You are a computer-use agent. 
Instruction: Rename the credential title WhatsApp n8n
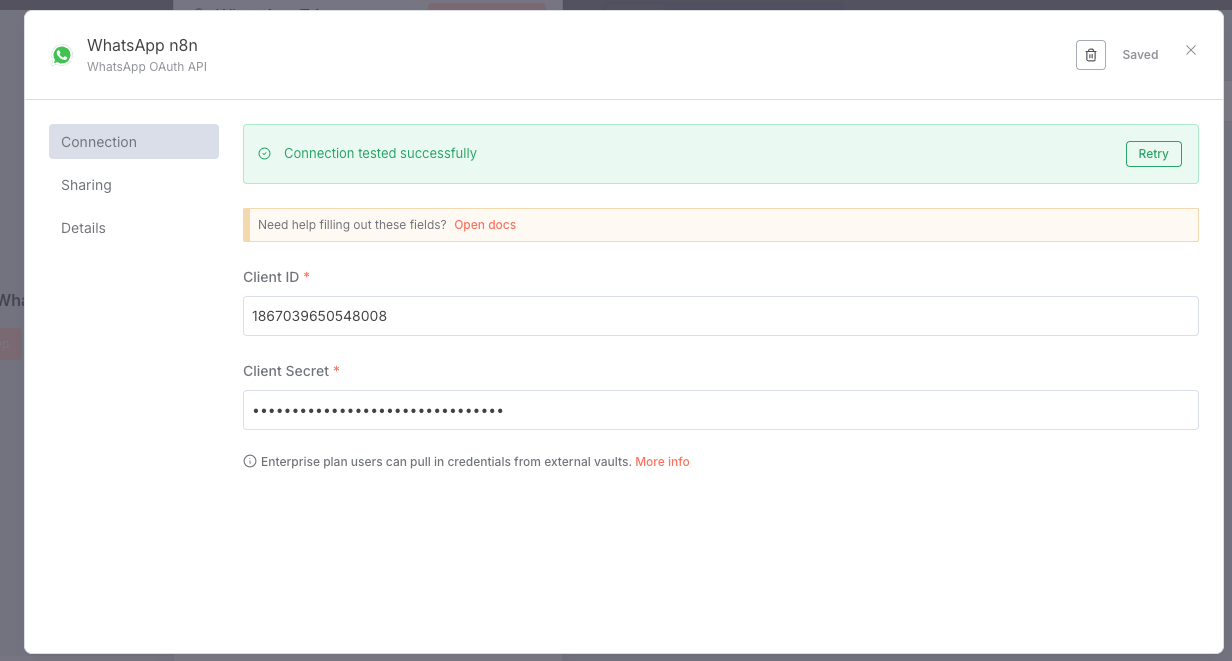[x=142, y=45]
